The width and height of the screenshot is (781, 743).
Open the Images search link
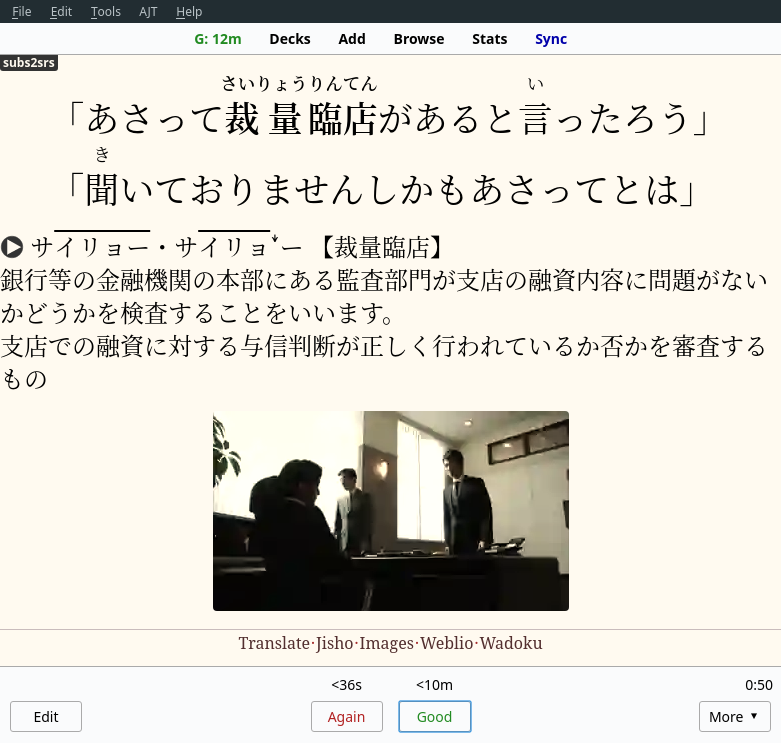pos(386,643)
